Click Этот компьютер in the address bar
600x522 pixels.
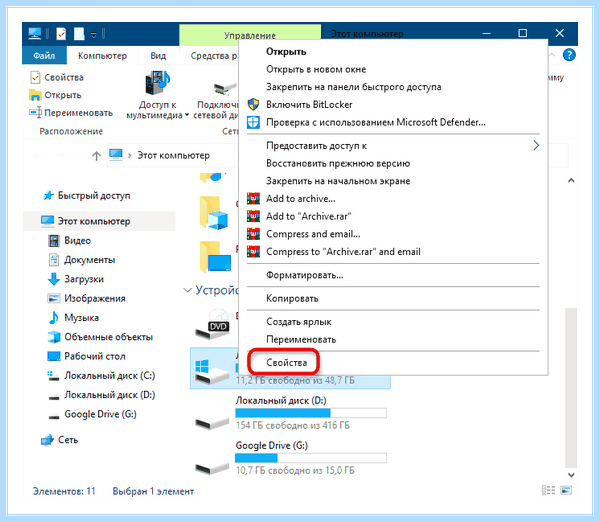click(x=174, y=155)
